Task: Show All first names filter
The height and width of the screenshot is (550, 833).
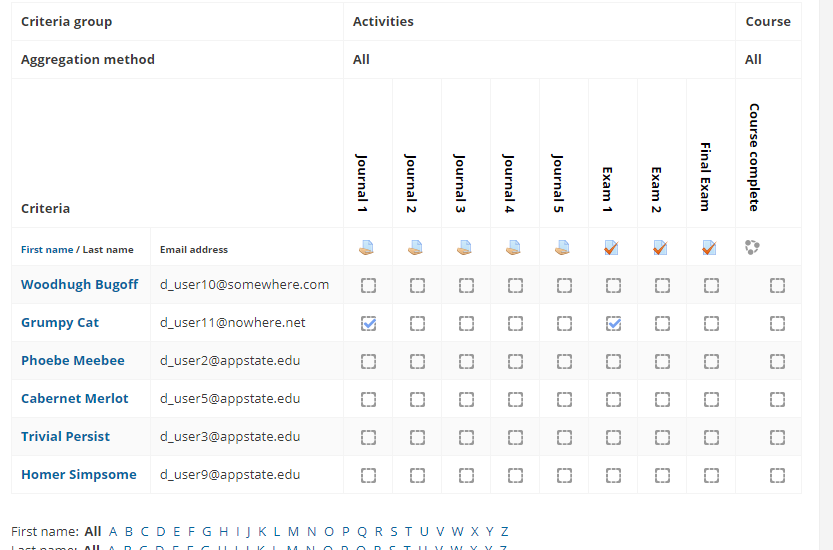Action: pos(92,531)
